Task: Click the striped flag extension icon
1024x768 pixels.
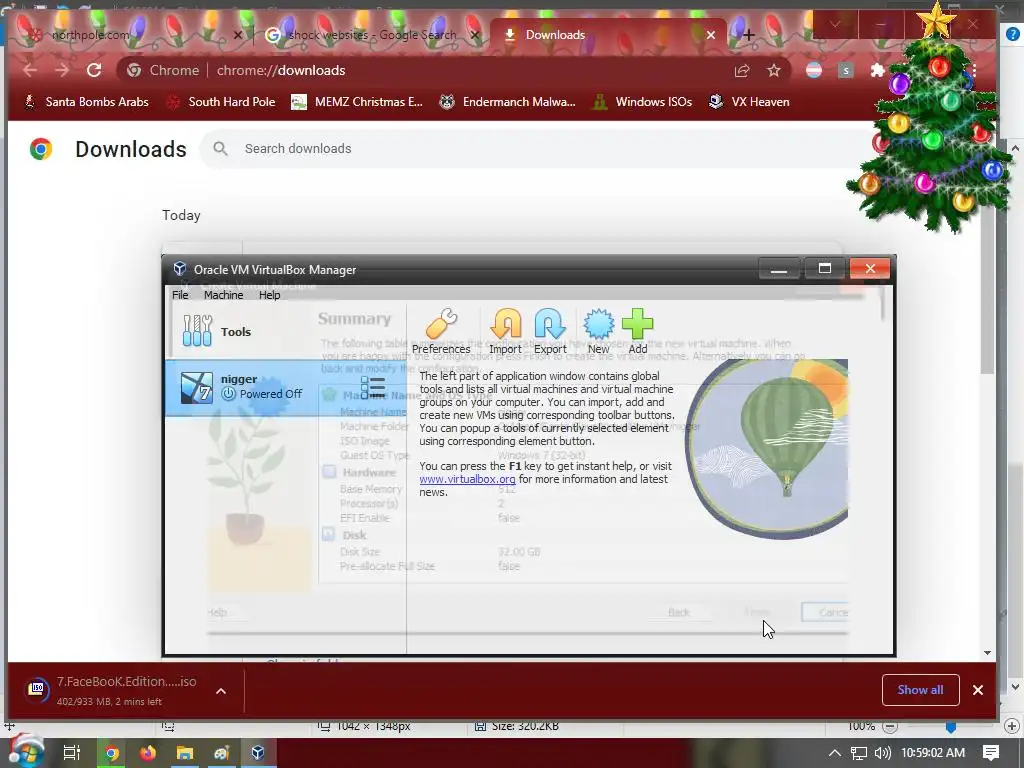Action: 814,71
